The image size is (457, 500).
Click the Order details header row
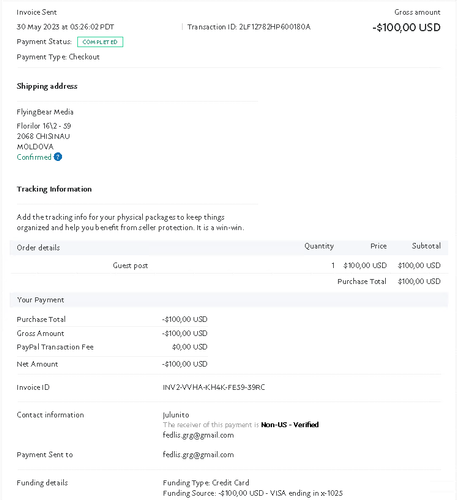point(229,247)
